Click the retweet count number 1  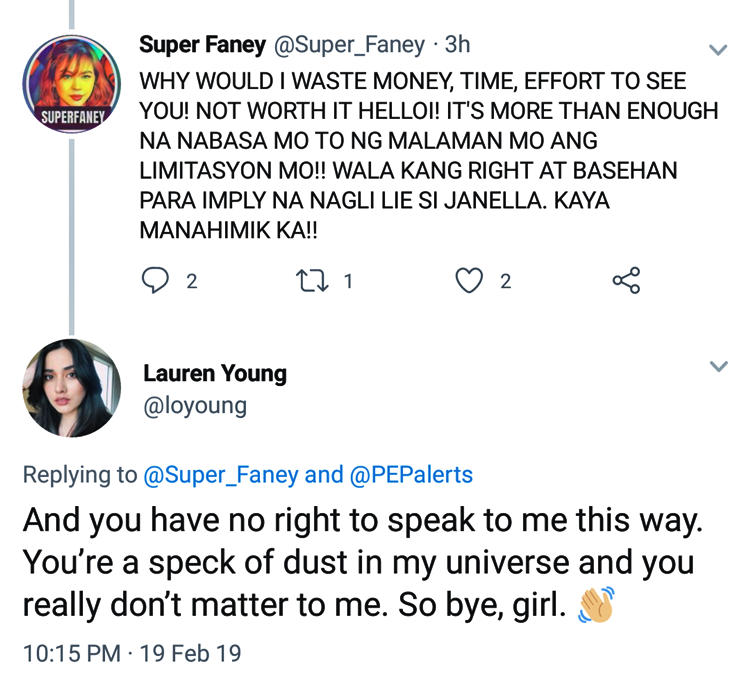click(348, 281)
